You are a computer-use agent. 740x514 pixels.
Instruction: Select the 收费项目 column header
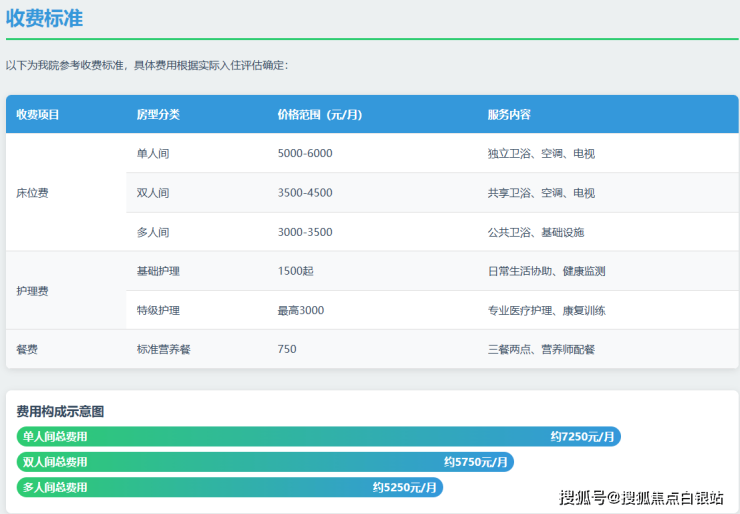38,115
